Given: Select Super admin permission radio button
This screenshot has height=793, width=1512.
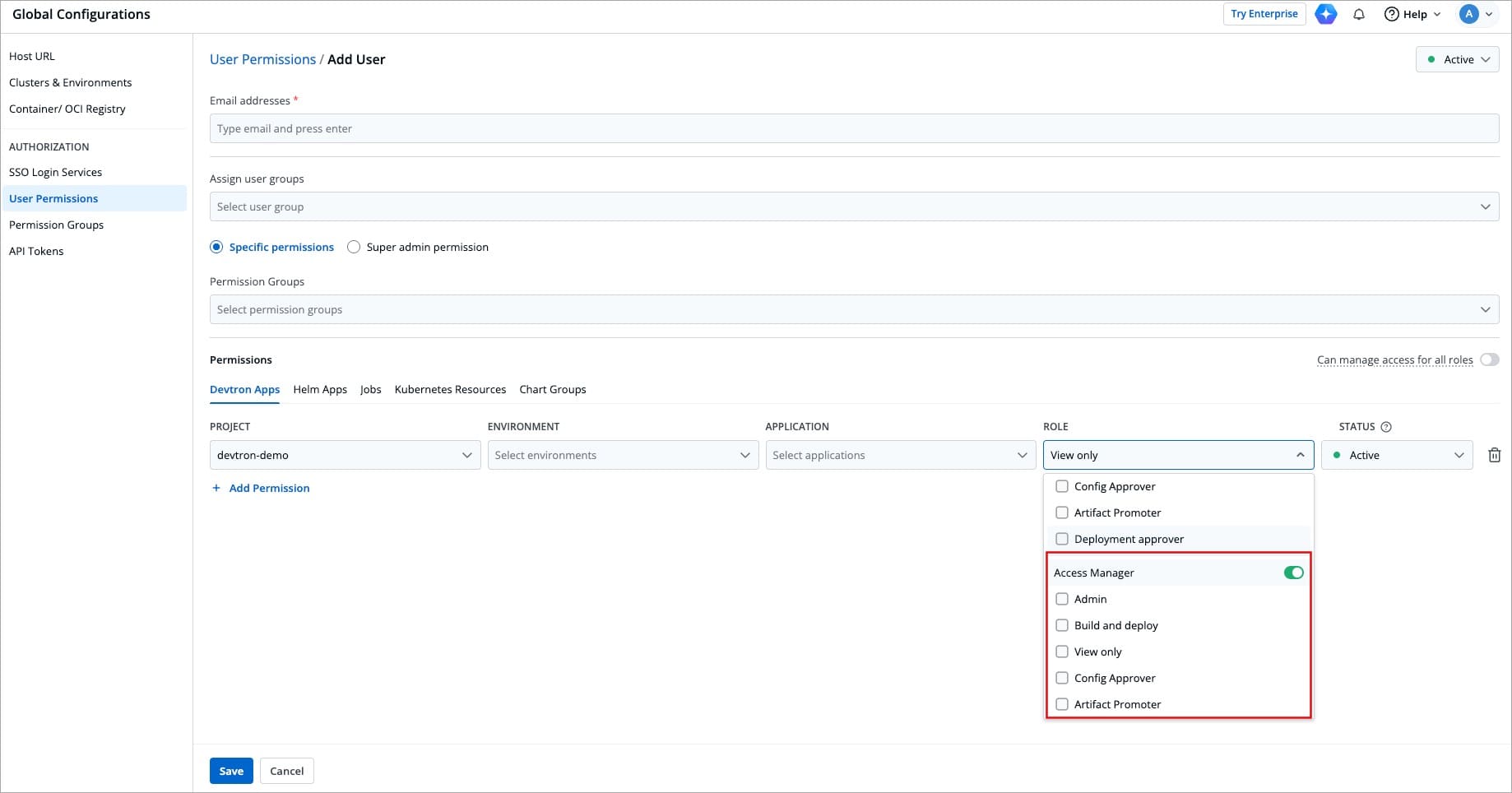Looking at the screenshot, I should (x=354, y=247).
